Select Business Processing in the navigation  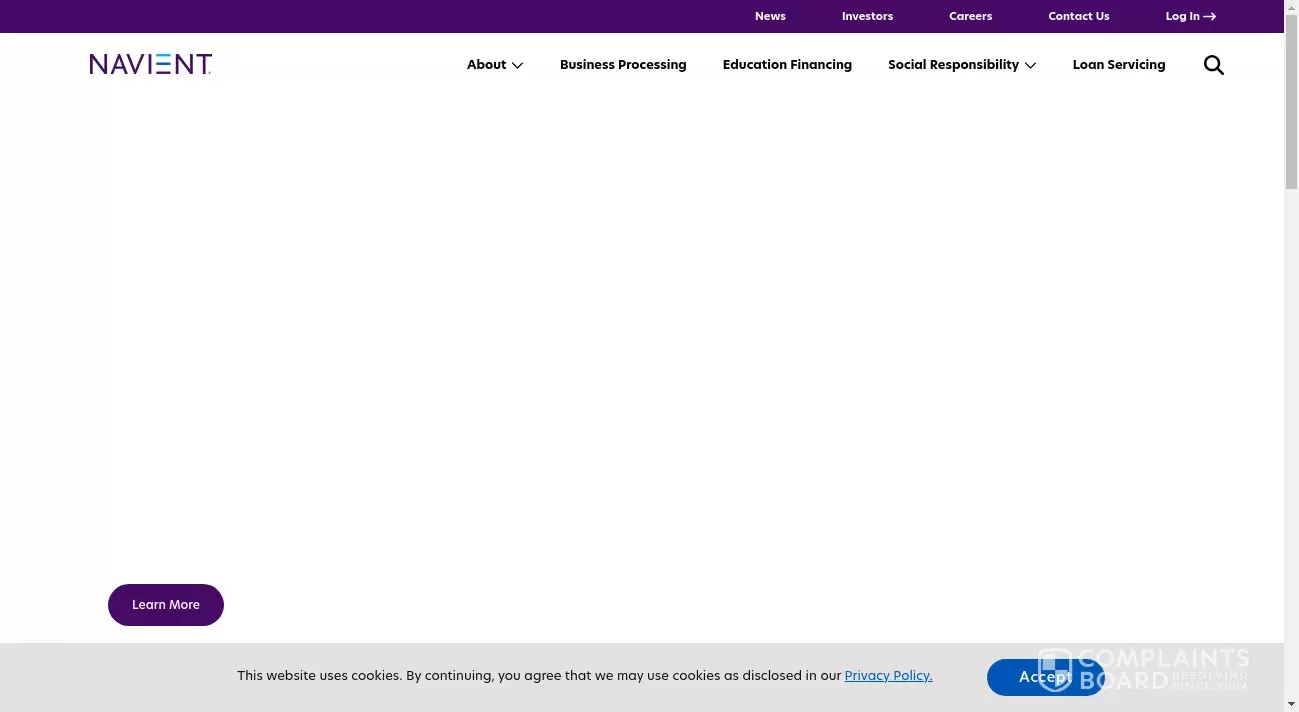pyautogui.click(x=623, y=64)
